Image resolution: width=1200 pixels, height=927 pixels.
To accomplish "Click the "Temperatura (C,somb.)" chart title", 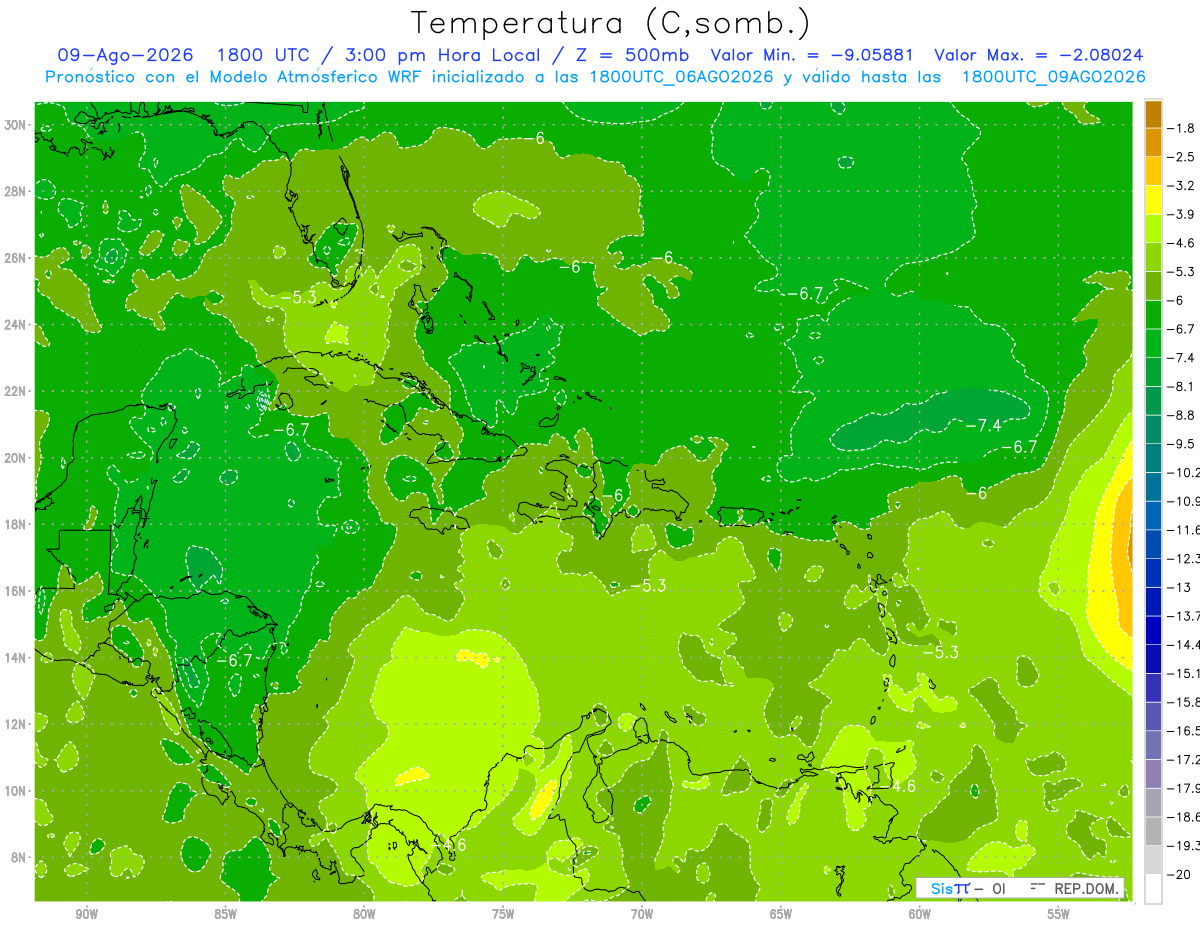I will pos(610,23).
